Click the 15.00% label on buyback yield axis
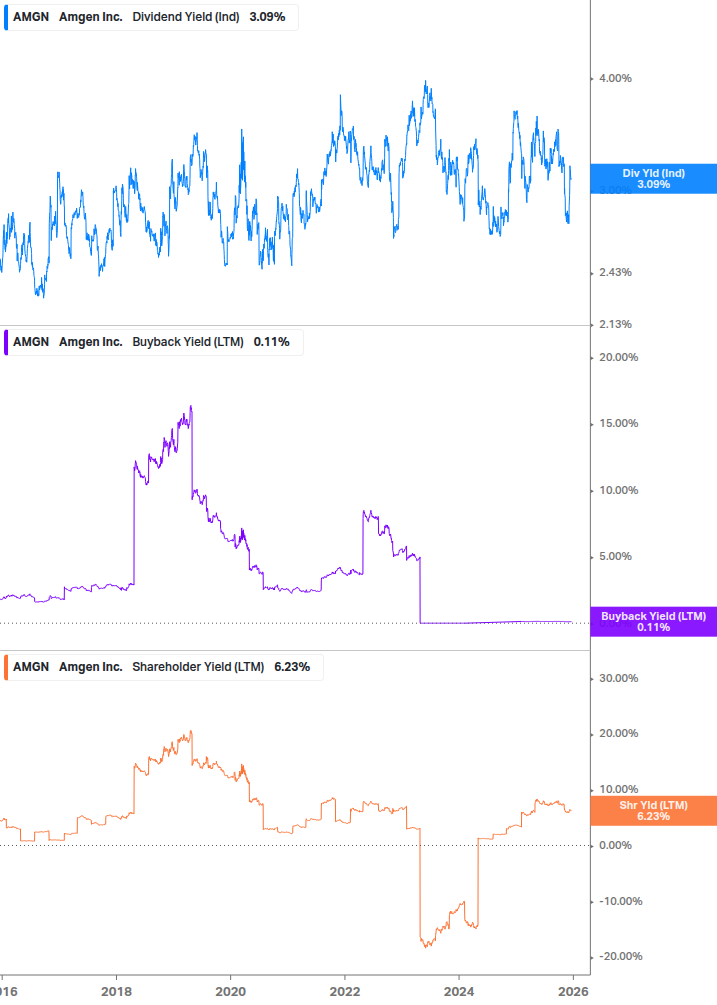The image size is (717, 1005). click(x=618, y=424)
